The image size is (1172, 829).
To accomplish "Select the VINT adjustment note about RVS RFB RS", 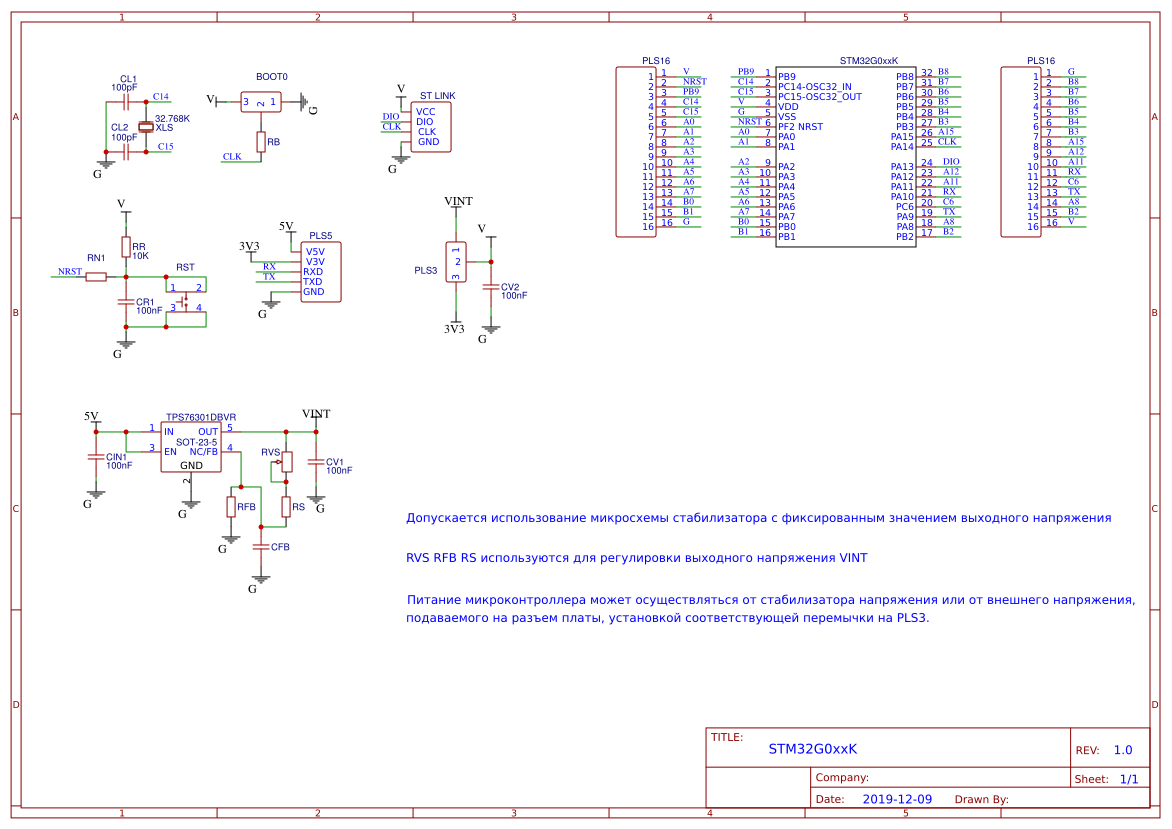I will coord(637,558).
